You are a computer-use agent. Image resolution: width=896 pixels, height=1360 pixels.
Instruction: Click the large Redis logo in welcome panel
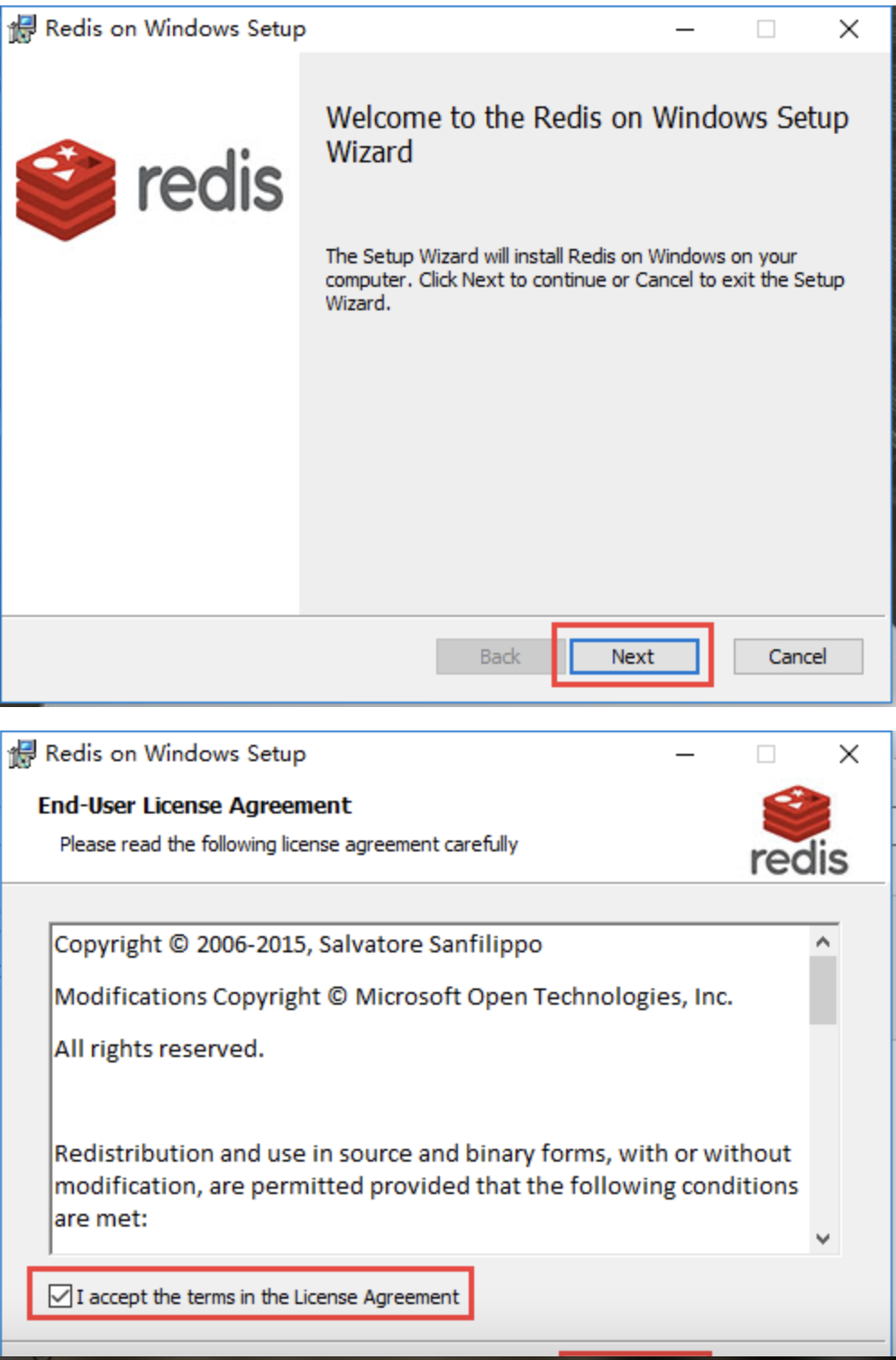(150, 188)
